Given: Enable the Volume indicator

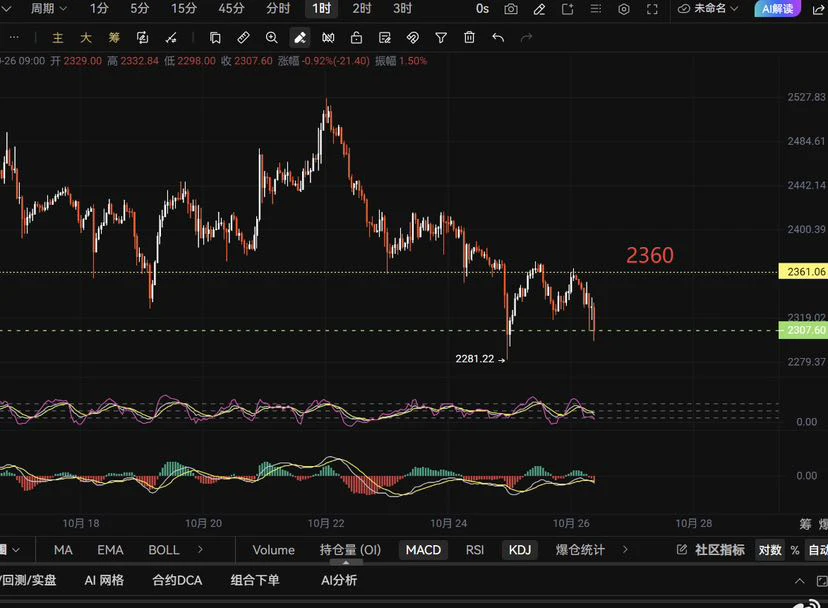Looking at the screenshot, I should coord(274,550).
